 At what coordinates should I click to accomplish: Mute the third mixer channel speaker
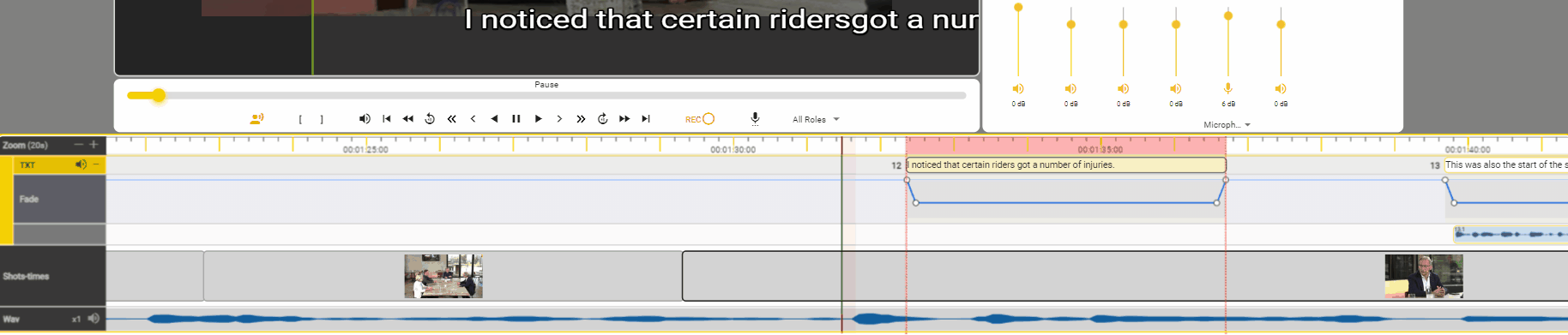[x=1123, y=89]
